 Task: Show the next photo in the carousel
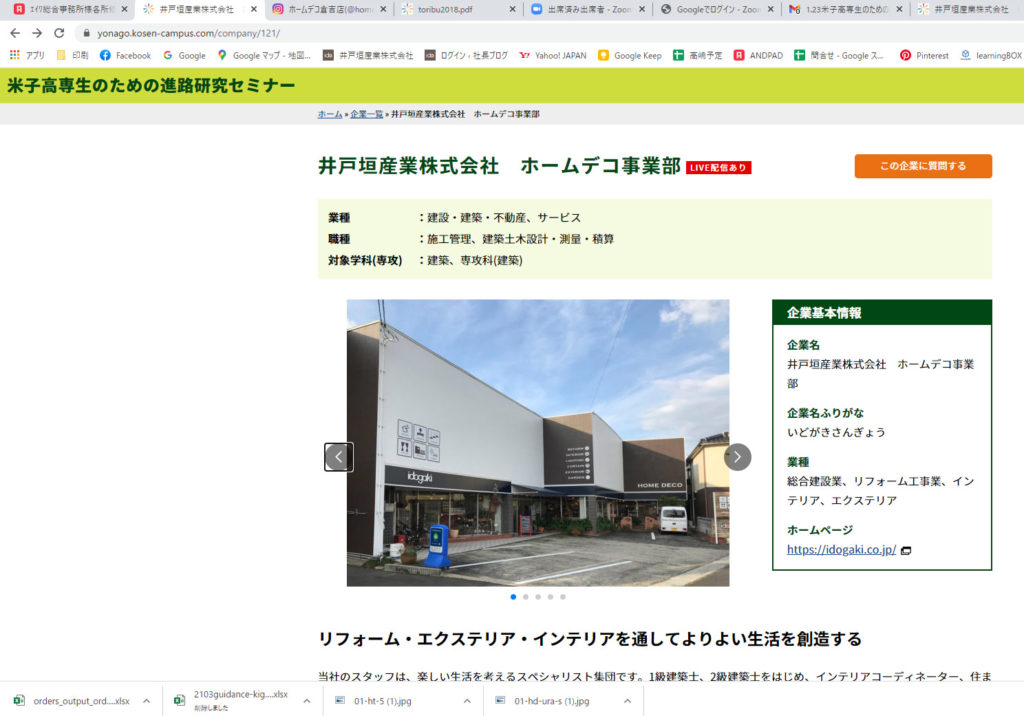pyautogui.click(x=737, y=457)
